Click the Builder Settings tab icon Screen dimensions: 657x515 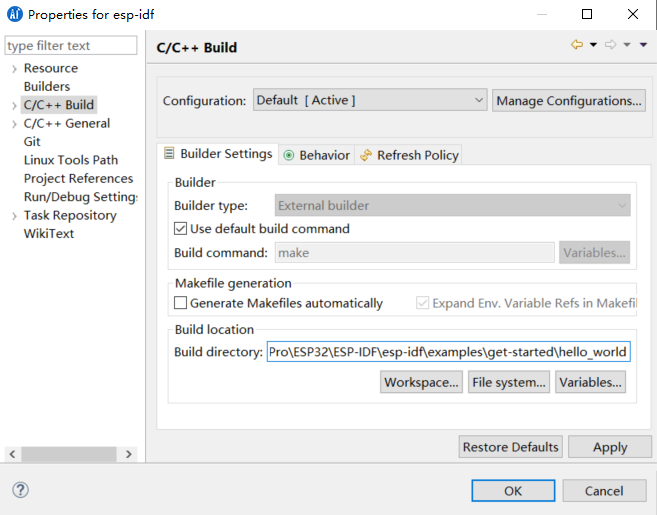point(169,154)
